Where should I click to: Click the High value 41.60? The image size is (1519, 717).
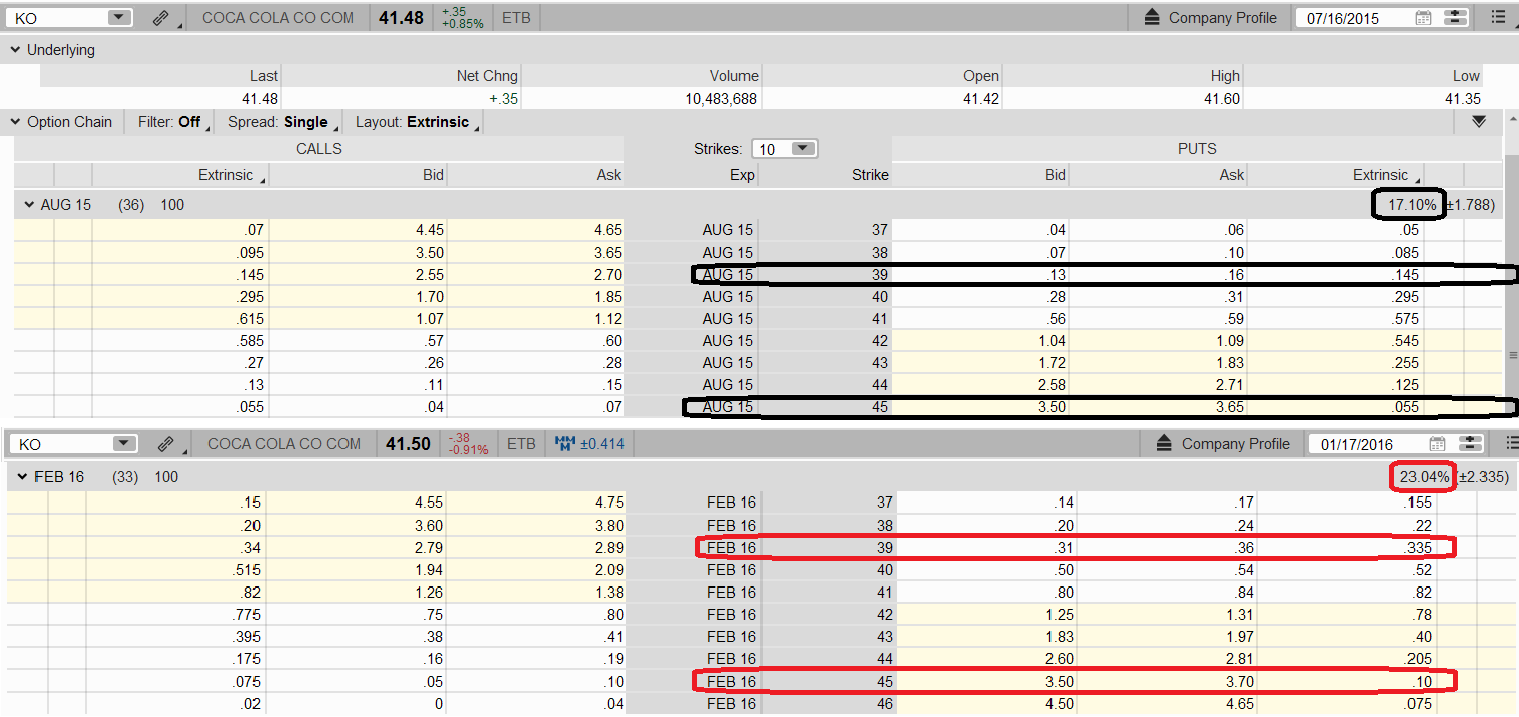tap(1220, 99)
